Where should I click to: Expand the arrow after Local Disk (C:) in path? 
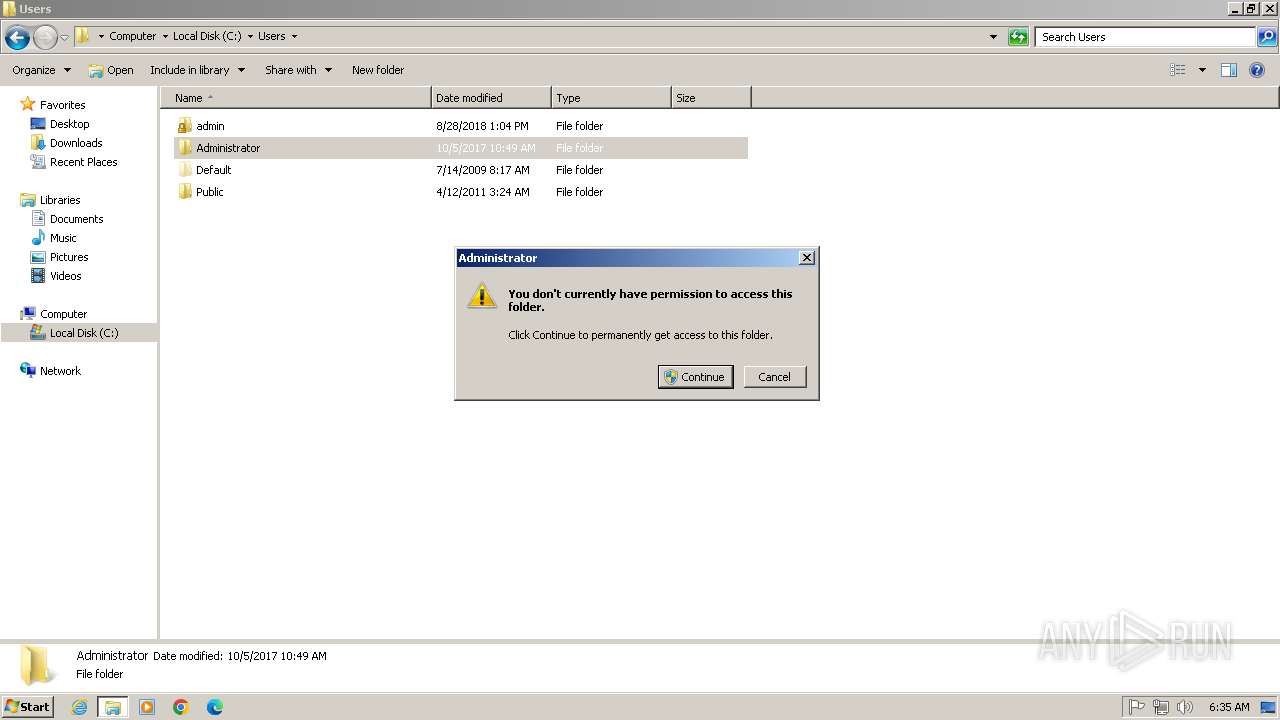(x=250, y=36)
